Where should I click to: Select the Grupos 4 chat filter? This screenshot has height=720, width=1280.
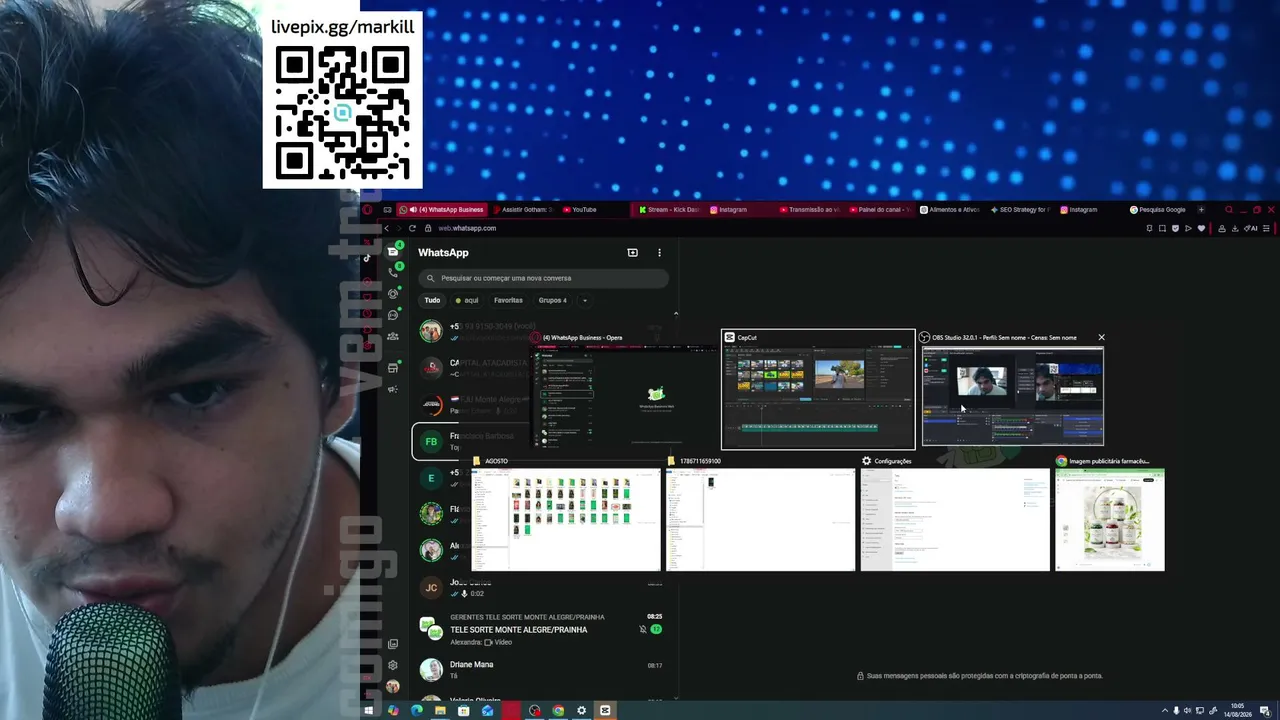pyautogui.click(x=552, y=300)
